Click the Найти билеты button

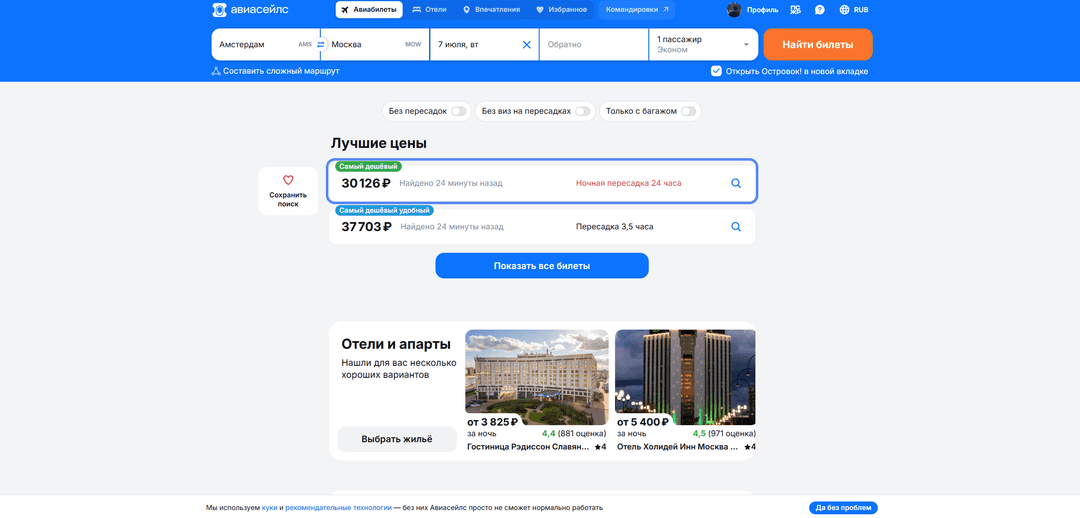tap(818, 44)
